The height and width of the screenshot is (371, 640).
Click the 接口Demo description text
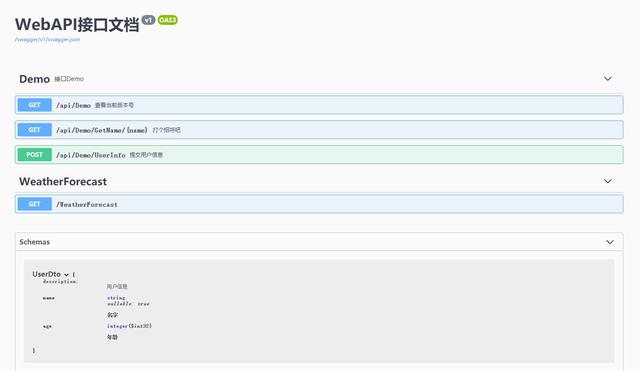[69, 79]
